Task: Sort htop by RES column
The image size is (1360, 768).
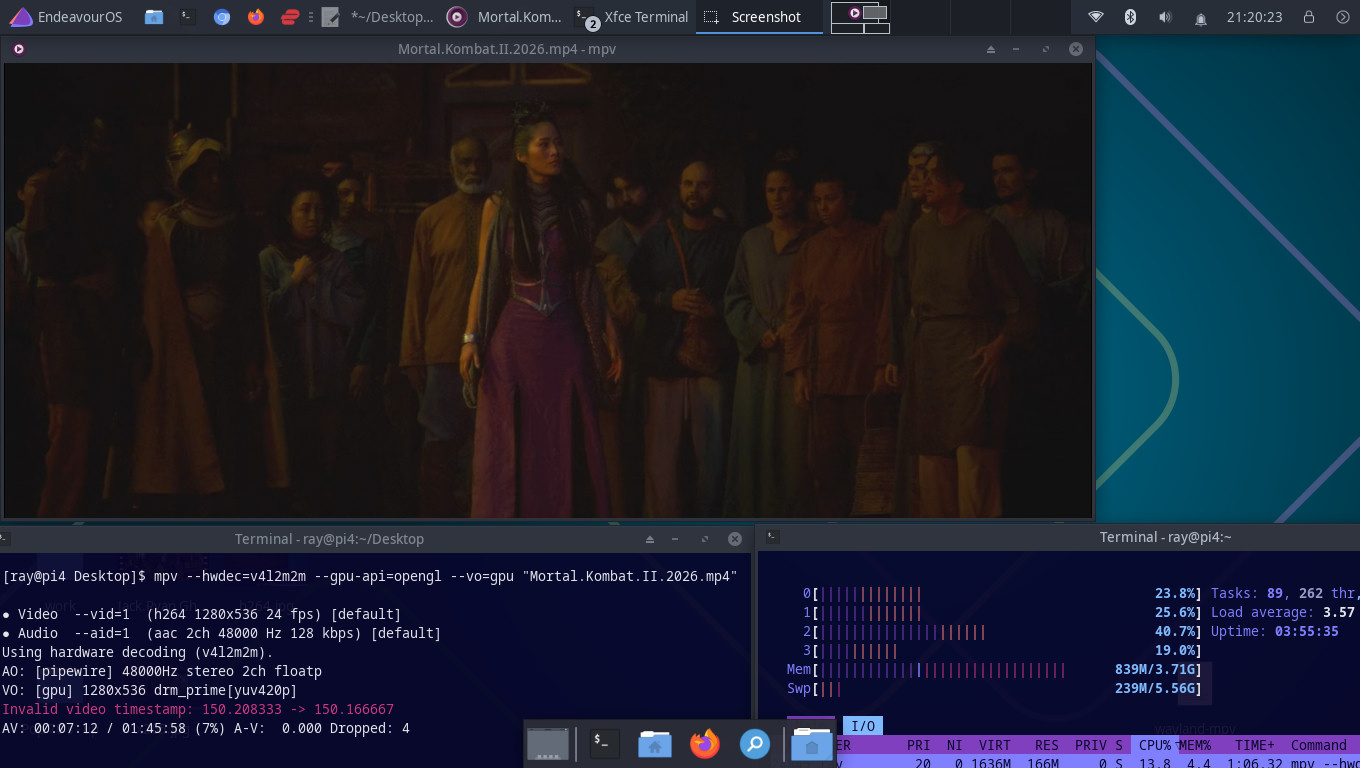Action: [1046, 745]
